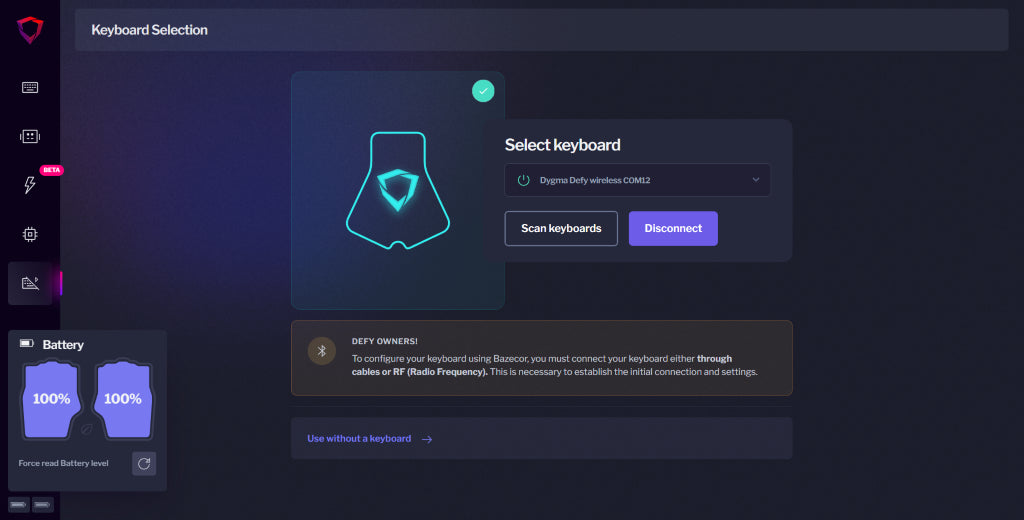Click the energy saving leaf icon

coord(87,428)
